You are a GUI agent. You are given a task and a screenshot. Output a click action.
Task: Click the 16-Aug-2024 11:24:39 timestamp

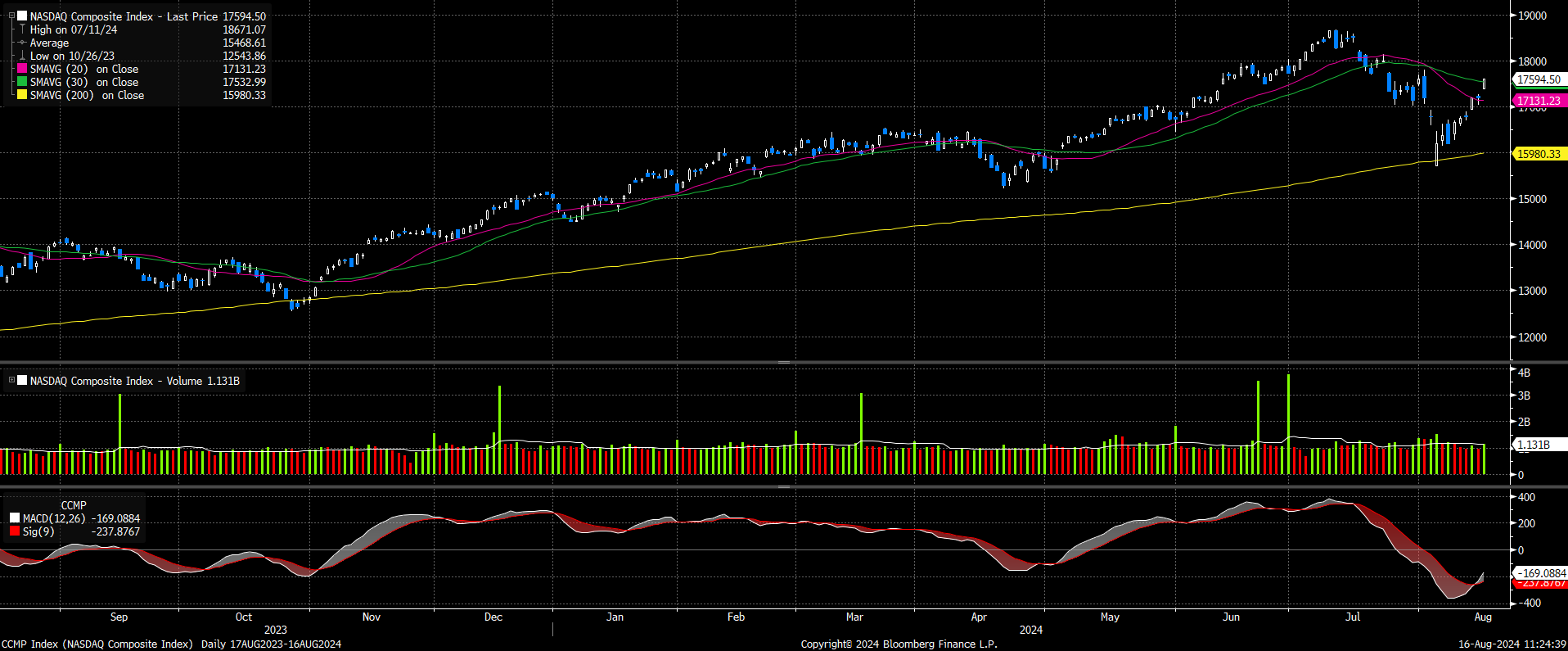[x=1512, y=644]
